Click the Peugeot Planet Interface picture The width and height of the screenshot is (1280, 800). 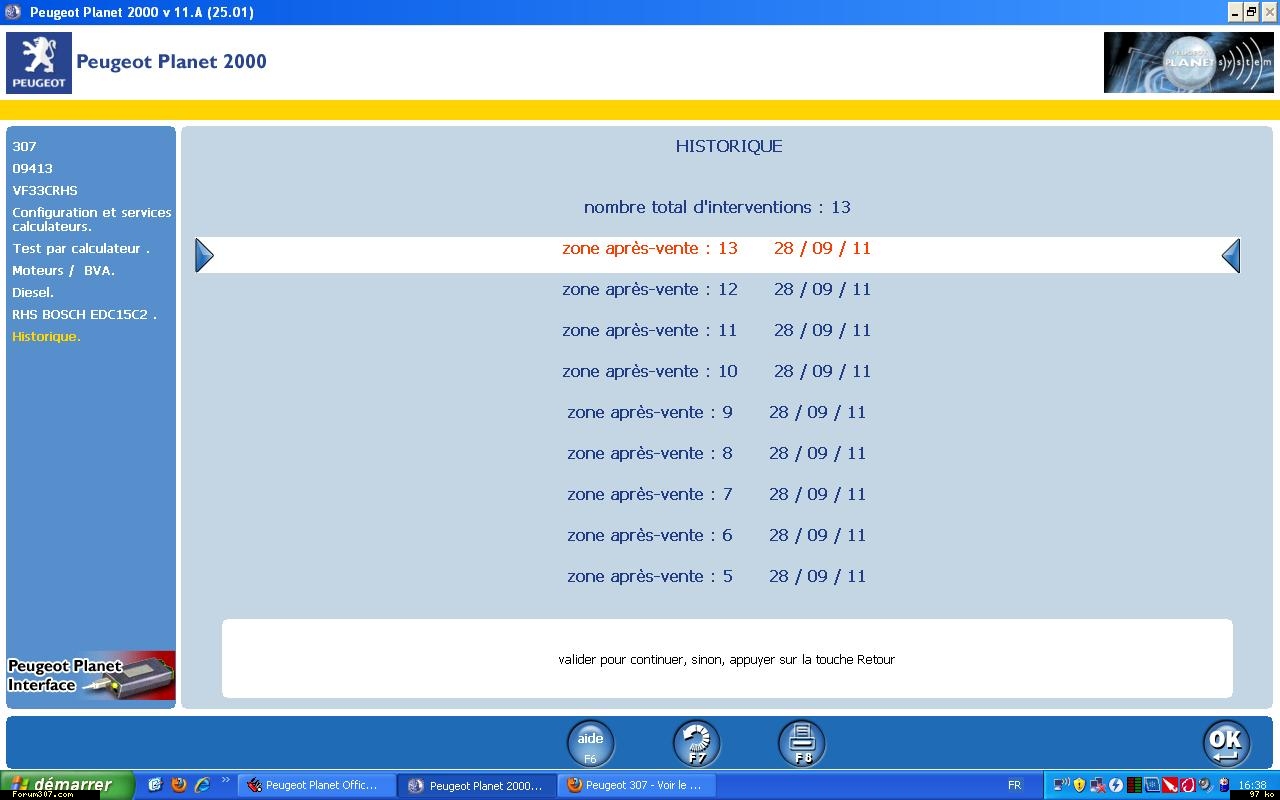(x=91, y=676)
